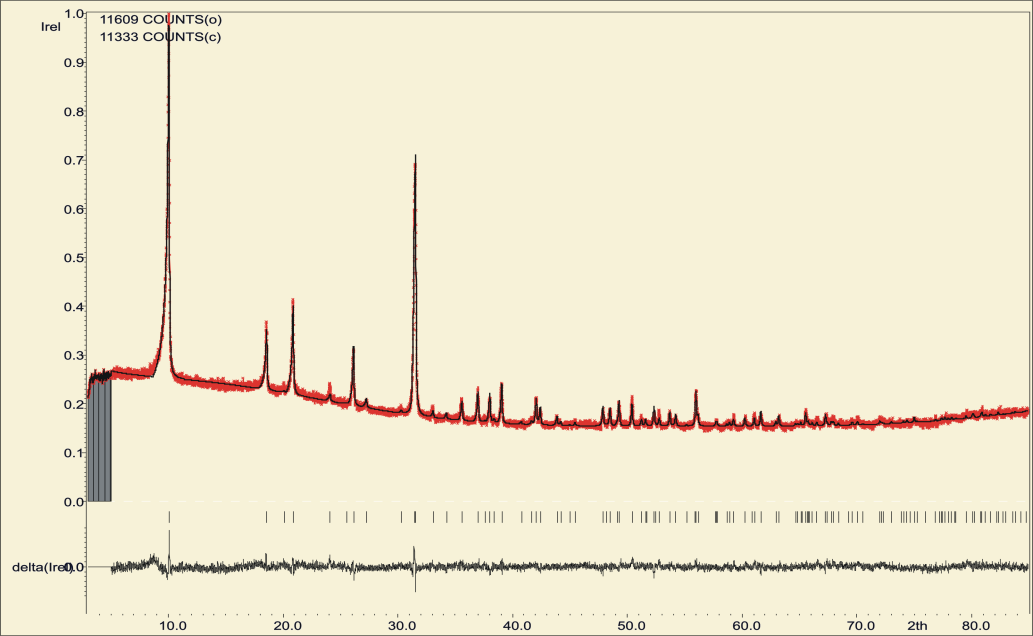
Task: Click the 0.3 y-axis tick label
Action: pos(74,355)
